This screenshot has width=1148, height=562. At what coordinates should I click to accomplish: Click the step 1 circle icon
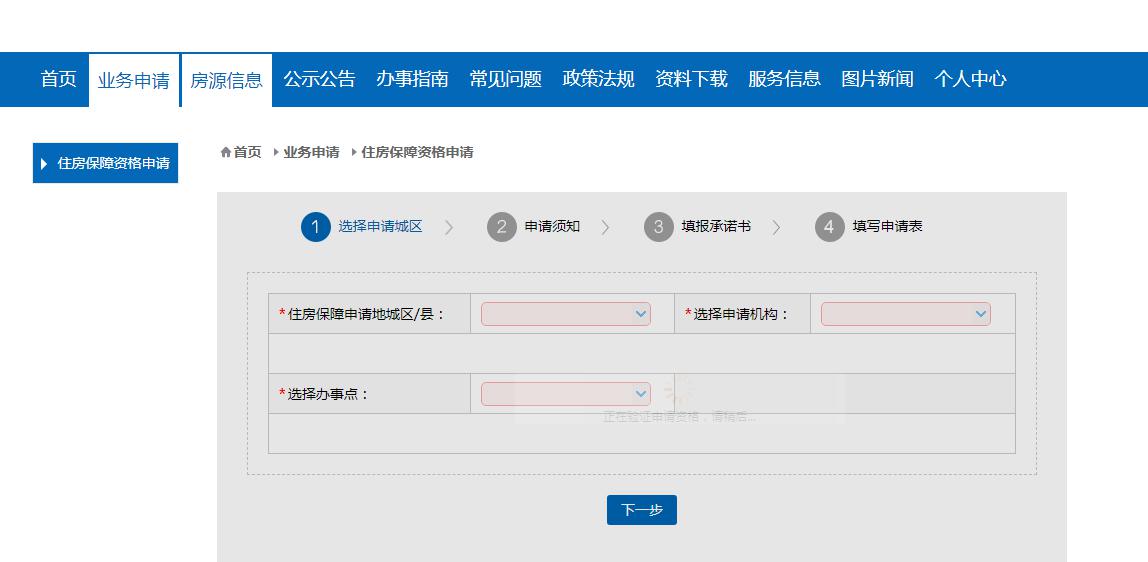(315, 227)
